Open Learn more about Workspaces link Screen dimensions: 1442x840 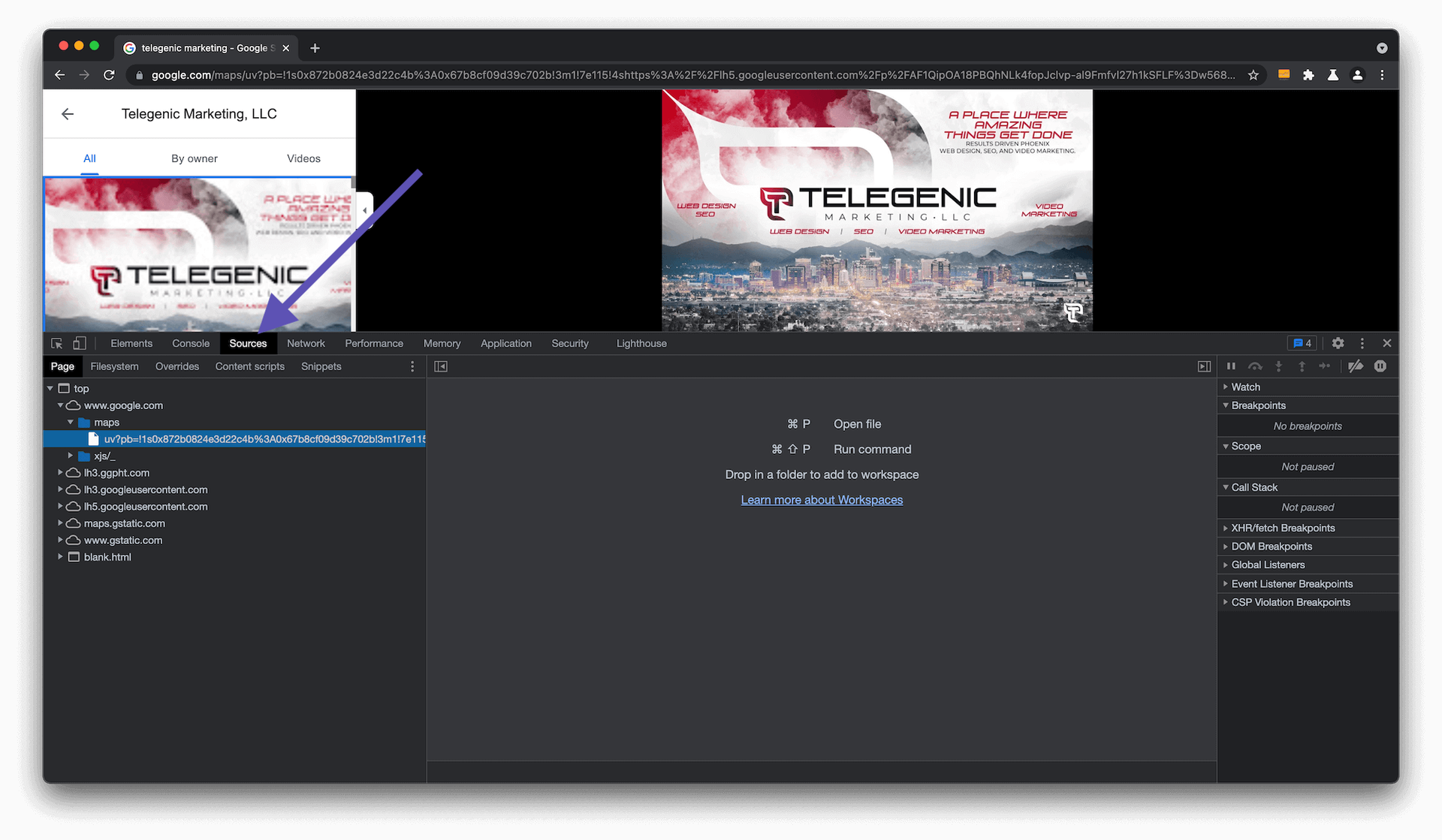click(822, 500)
